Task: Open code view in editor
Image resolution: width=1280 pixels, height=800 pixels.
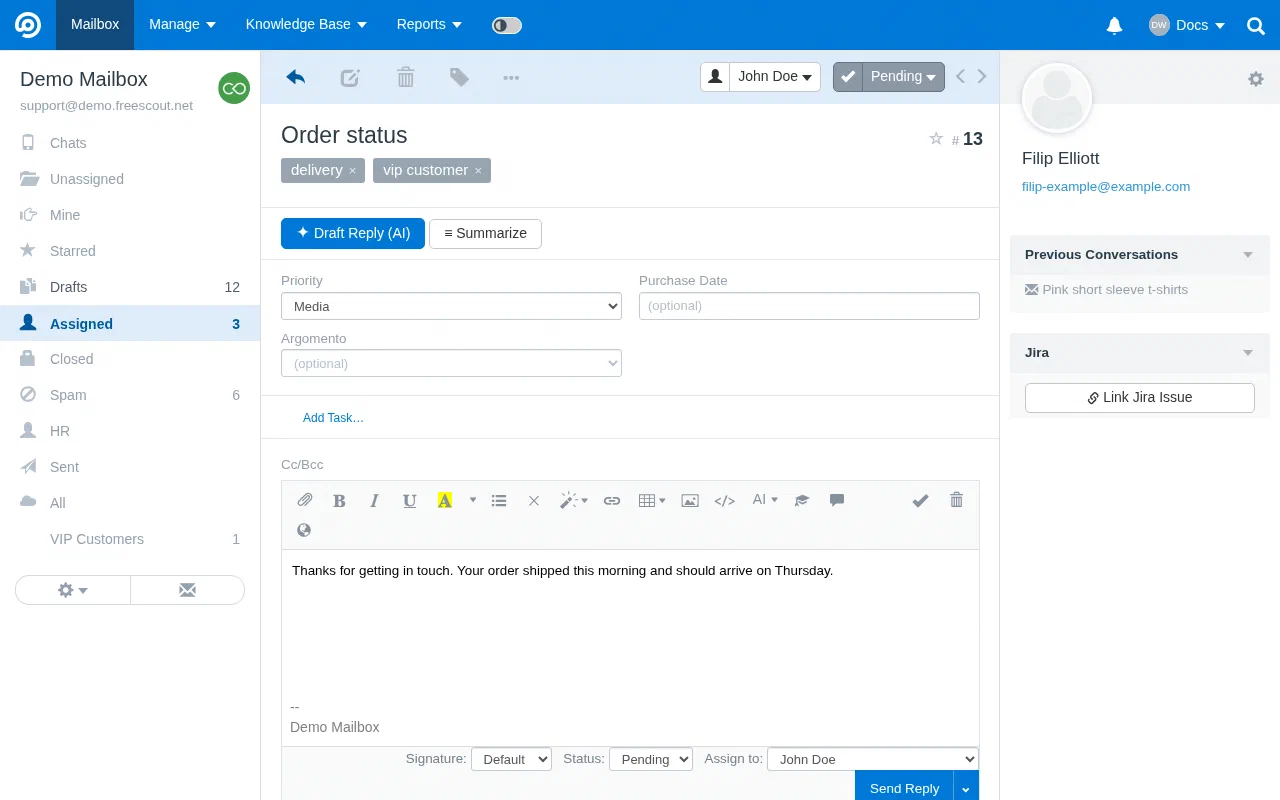Action: pyautogui.click(x=725, y=500)
